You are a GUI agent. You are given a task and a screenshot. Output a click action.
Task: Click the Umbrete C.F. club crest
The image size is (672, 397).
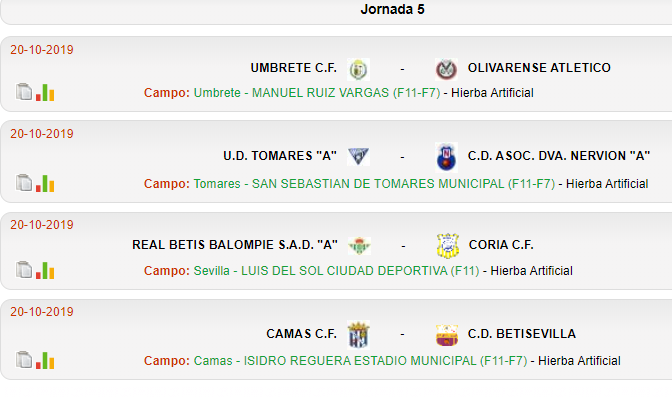point(358,69)
